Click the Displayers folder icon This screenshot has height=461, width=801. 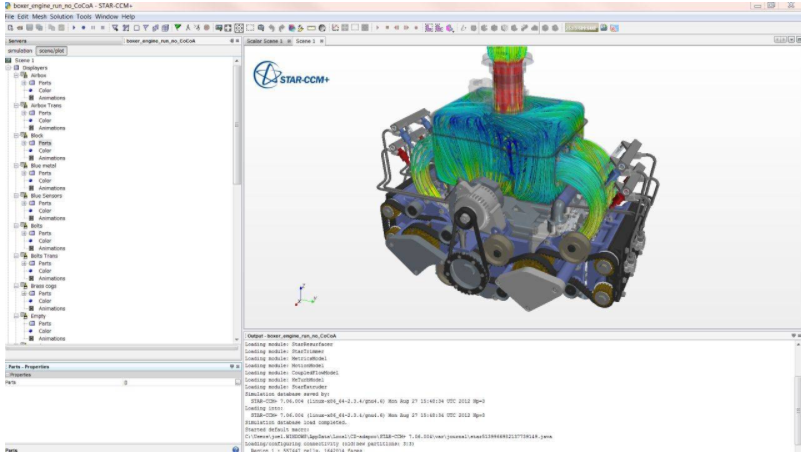coord(17,67)
